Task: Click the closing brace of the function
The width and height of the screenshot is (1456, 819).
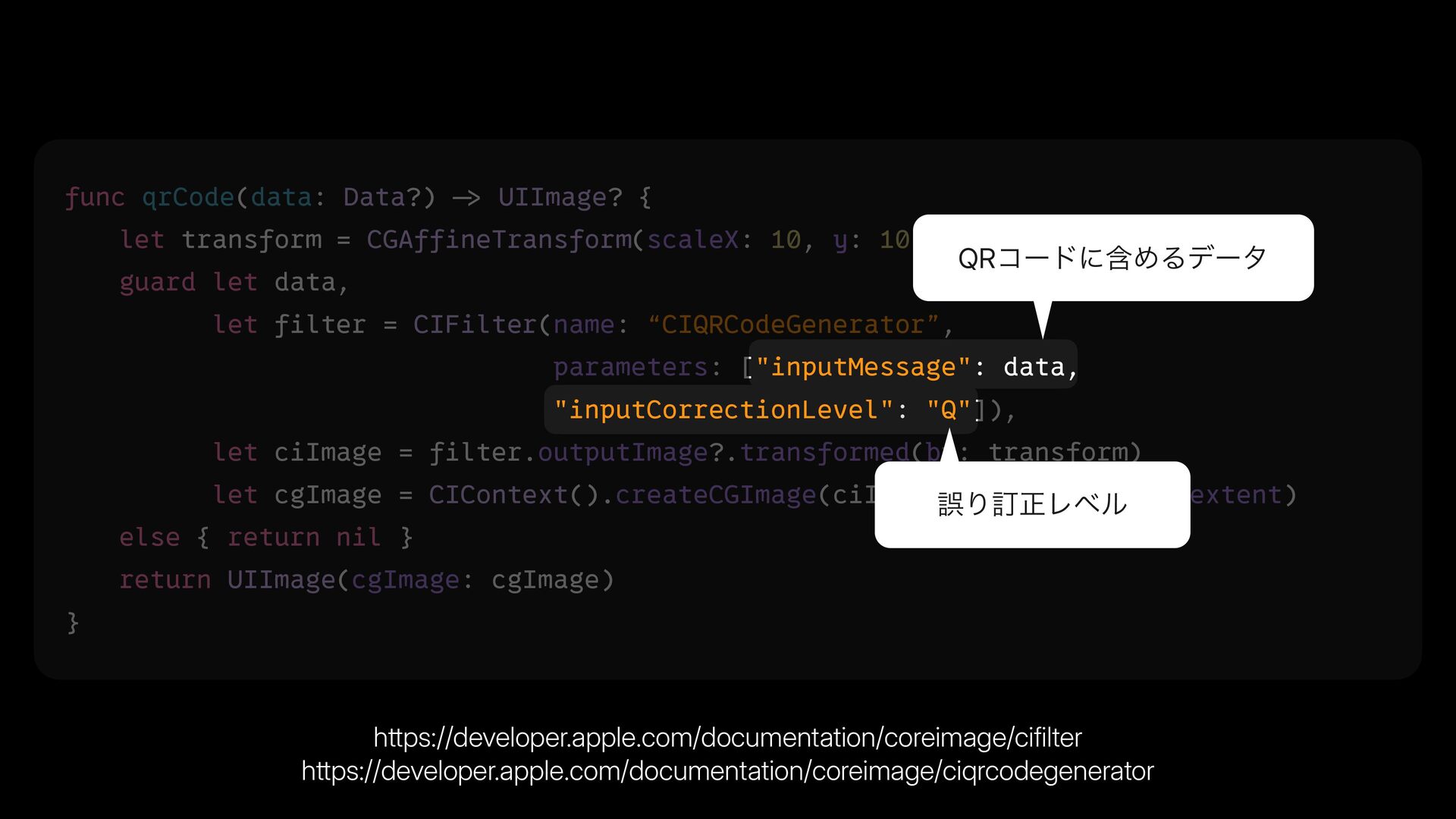Action: pos(72,623)
